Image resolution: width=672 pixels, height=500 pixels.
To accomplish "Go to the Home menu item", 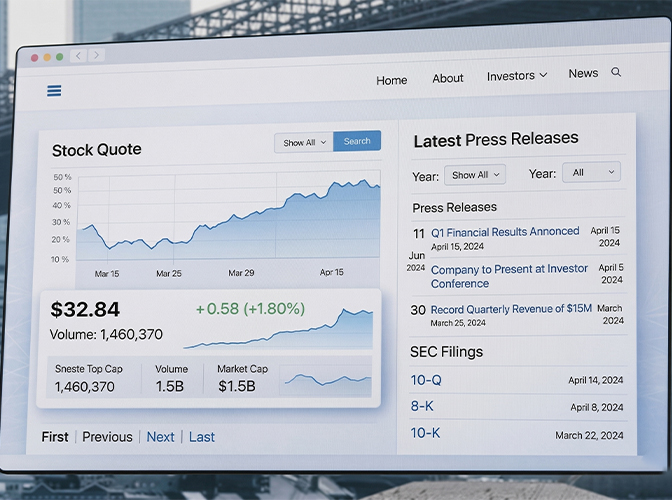I will pos(391,80).
